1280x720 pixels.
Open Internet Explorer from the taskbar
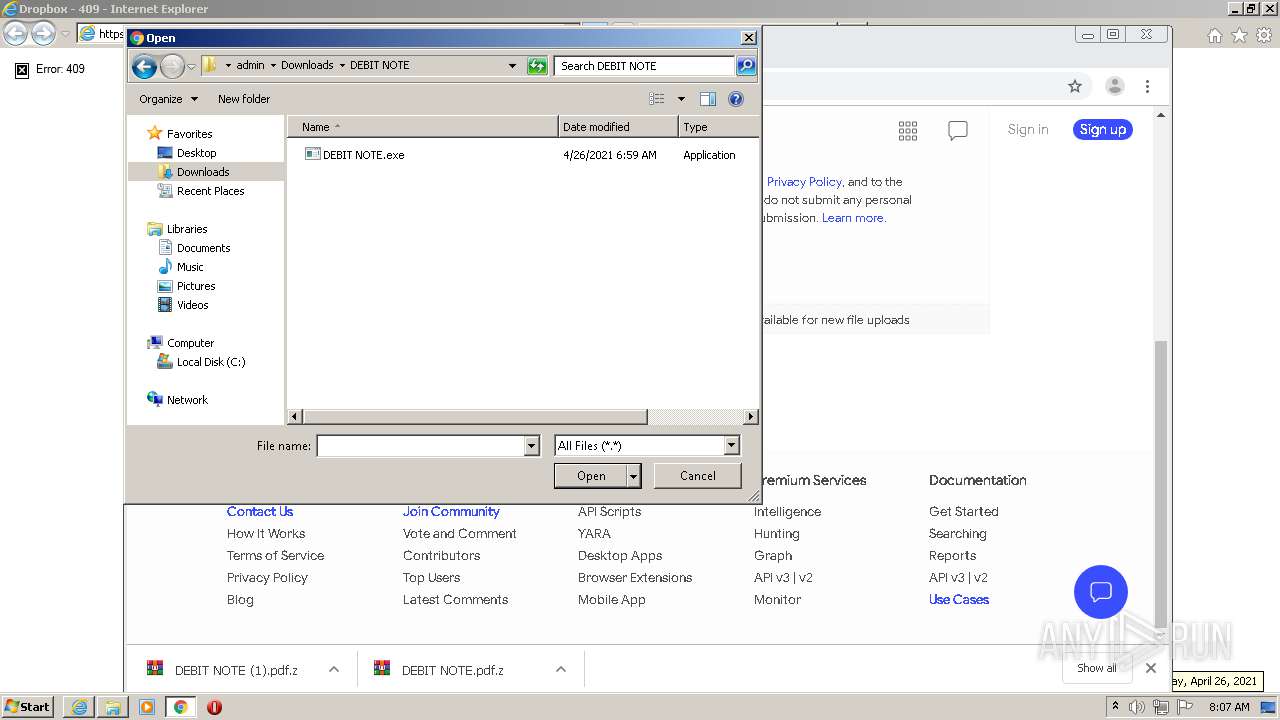pyautogui.click(x=79, y=707)
